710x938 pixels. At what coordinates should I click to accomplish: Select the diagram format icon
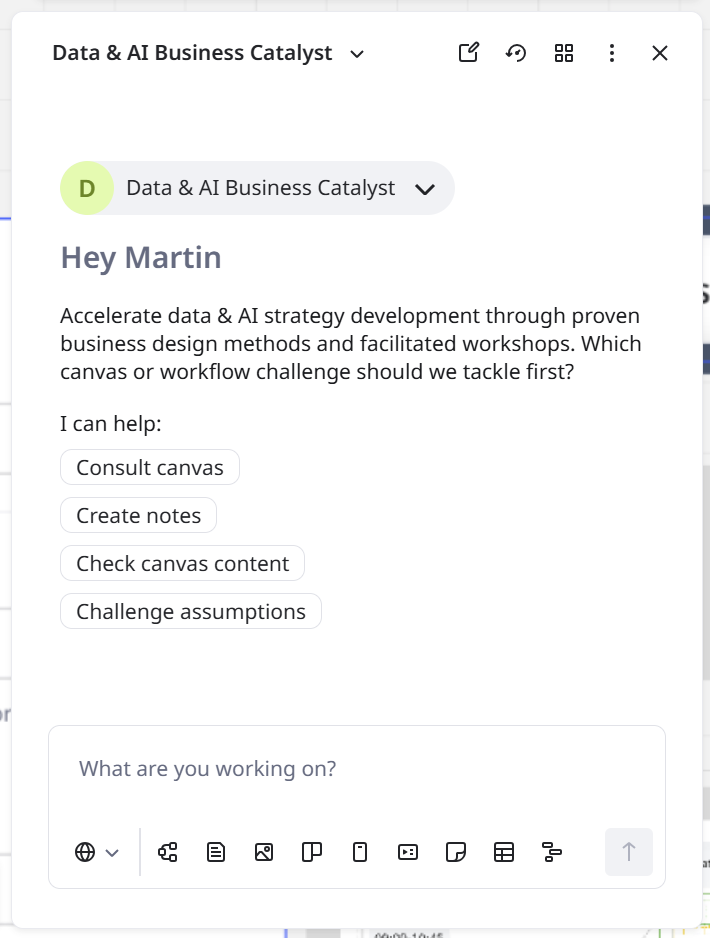tap(168, 852)
